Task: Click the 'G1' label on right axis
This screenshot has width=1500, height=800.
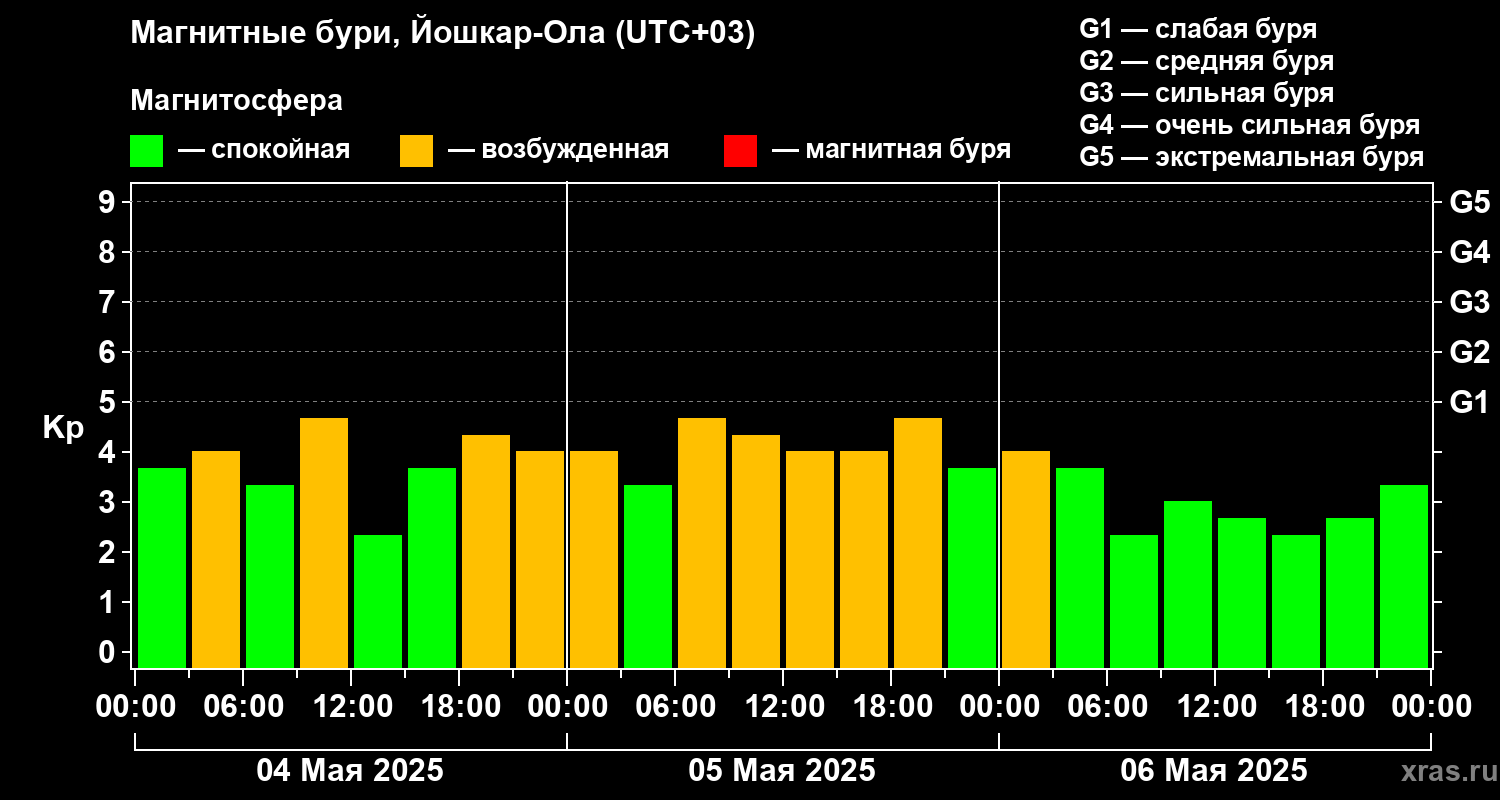Action: [1469, 402]
